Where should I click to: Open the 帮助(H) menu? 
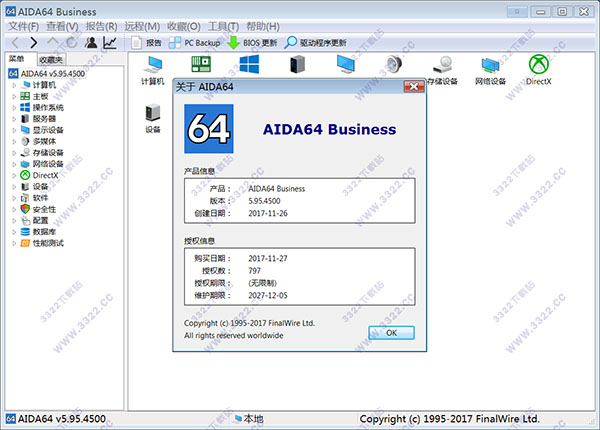pos(263,26)
